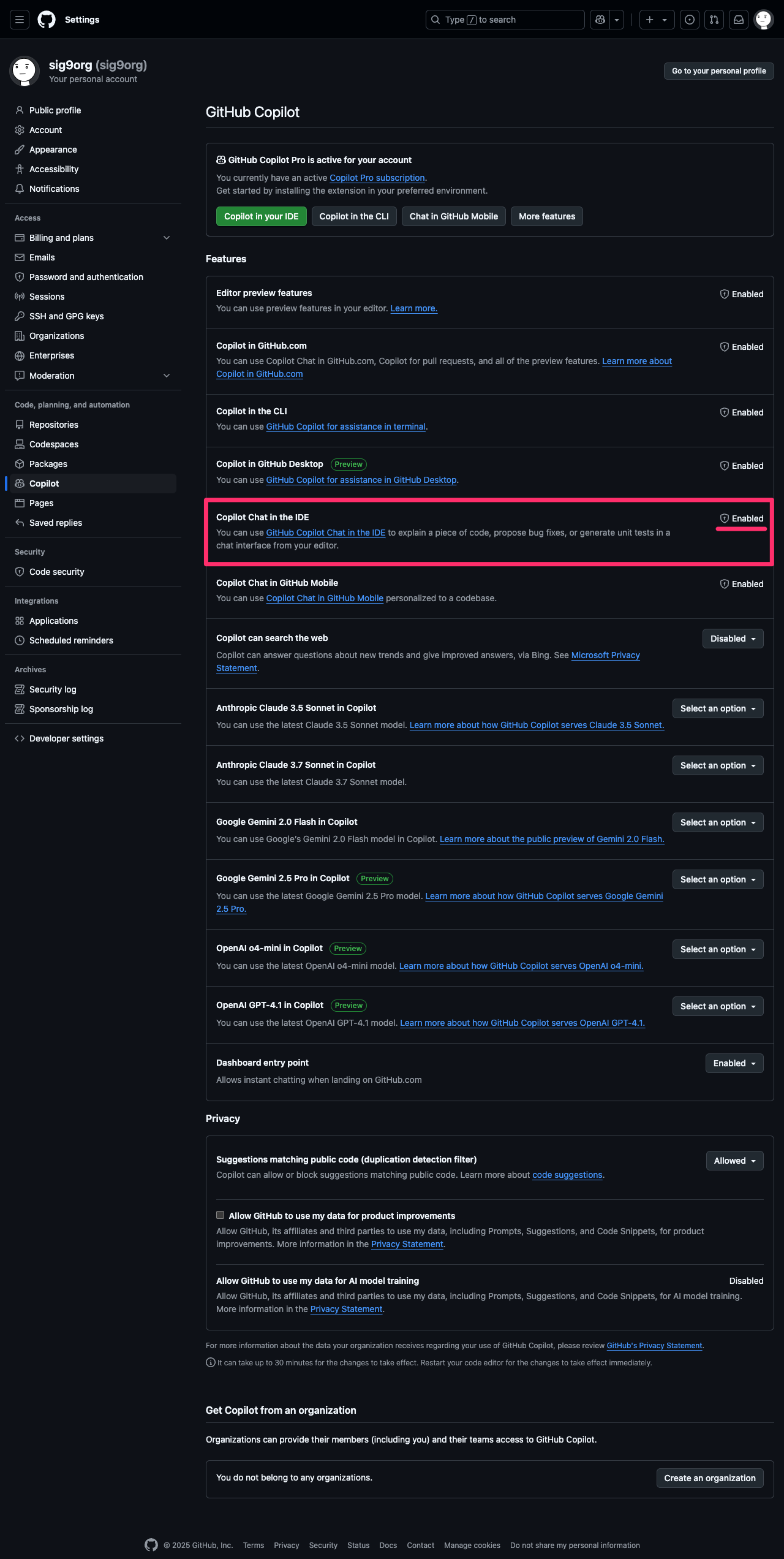The width and height of the screenshot is (784, 1559).
Task: Open duplication filter Allowed dropdown
Action: click(x=735, y=1161)
